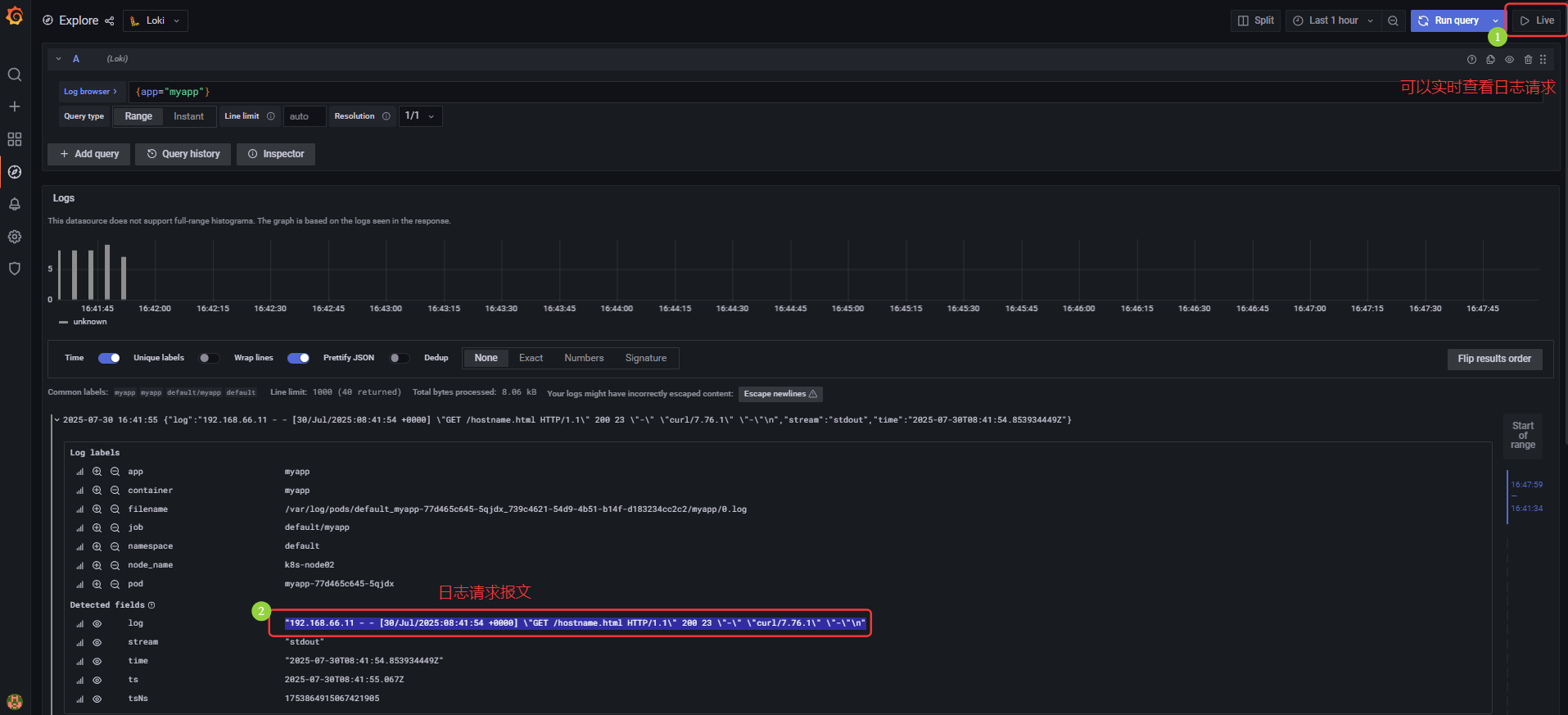Click the Split view button
The image size is (1568, 715).
(1255, 20)
